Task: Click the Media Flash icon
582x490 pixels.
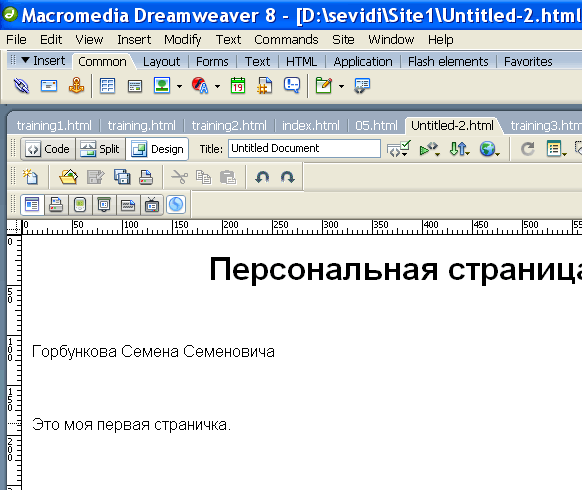Action: click(200, 85)
